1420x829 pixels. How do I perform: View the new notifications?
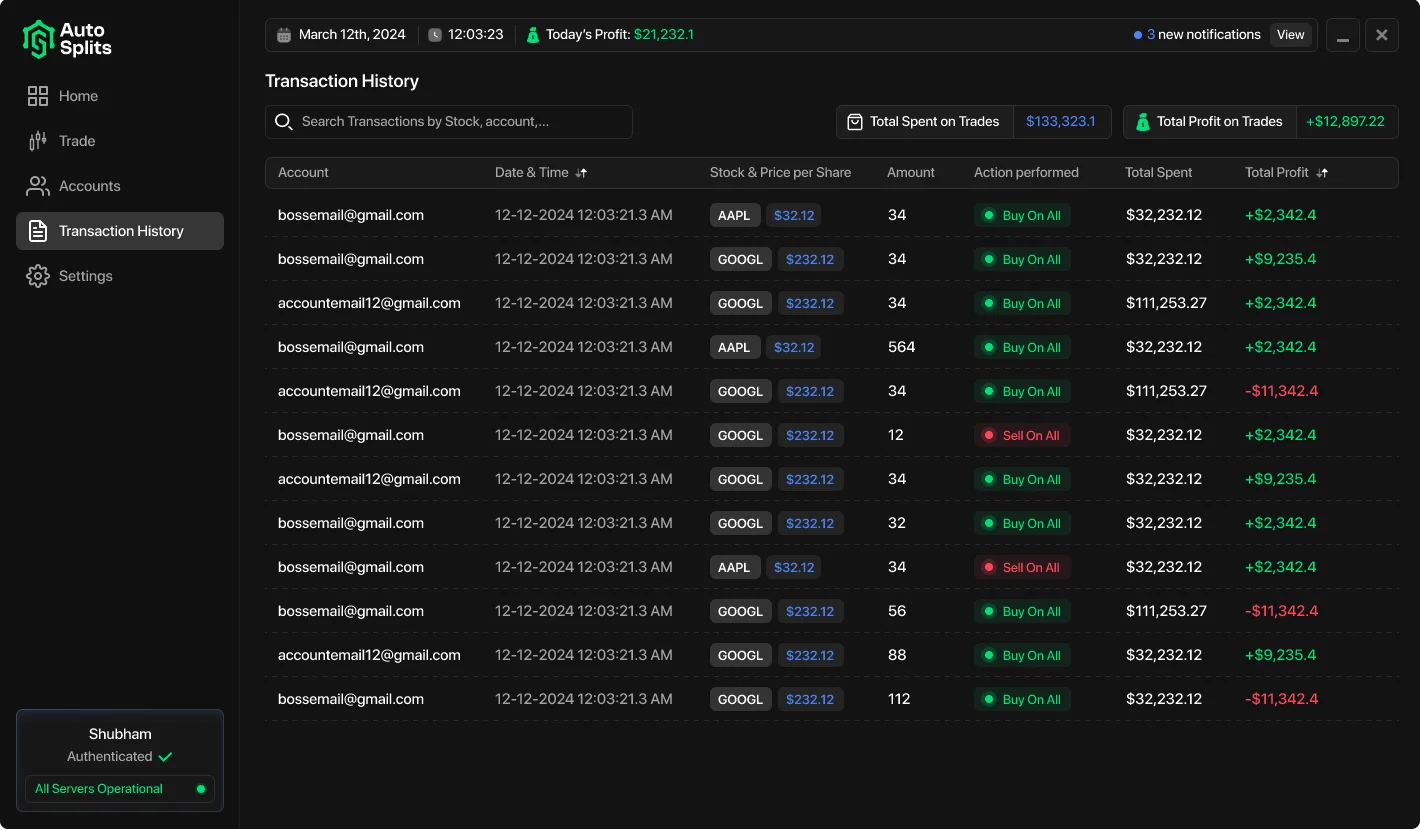point(1290,35)
